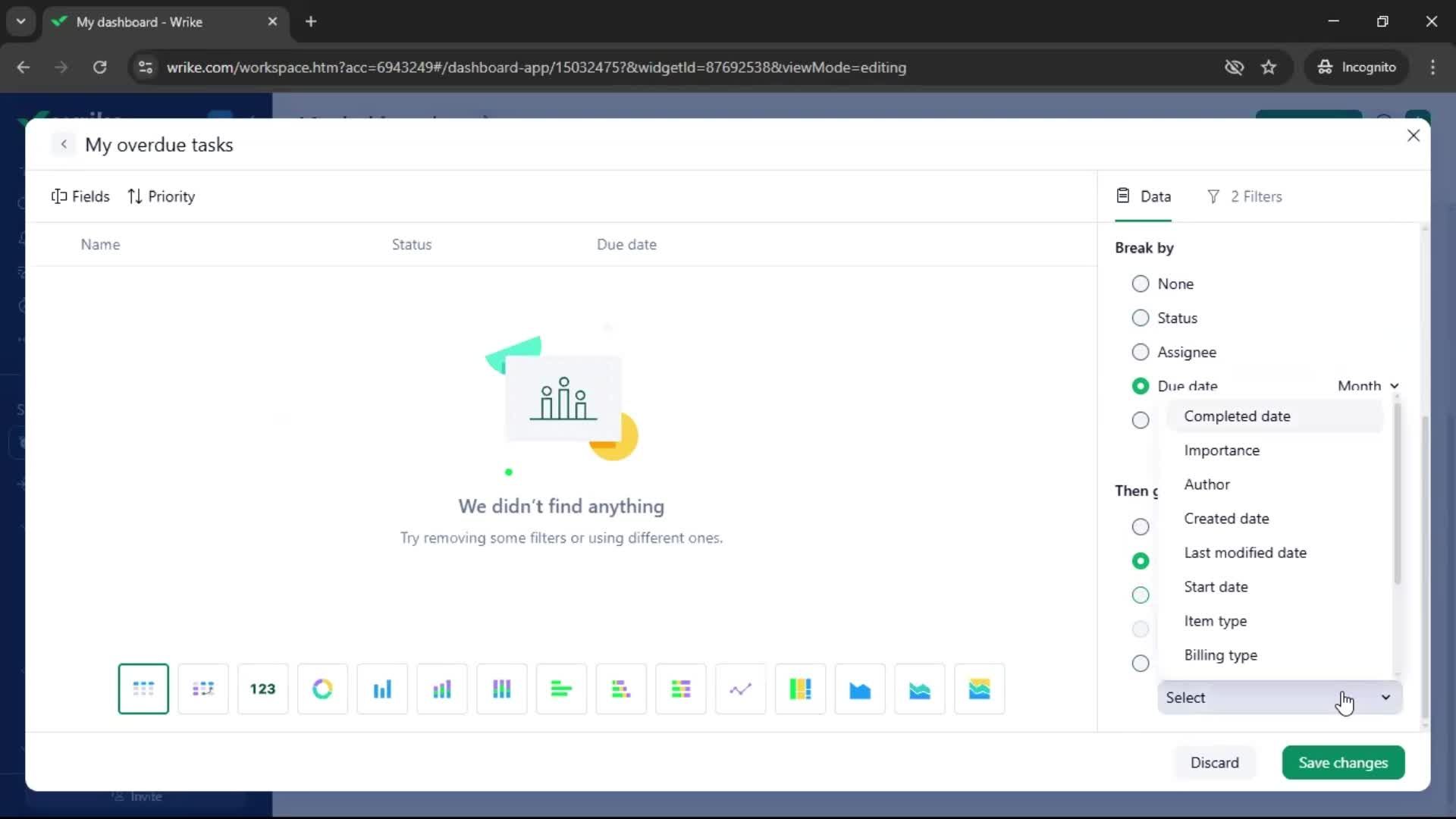
Task: Choose Billing type option
Action: click(1275, 655)
